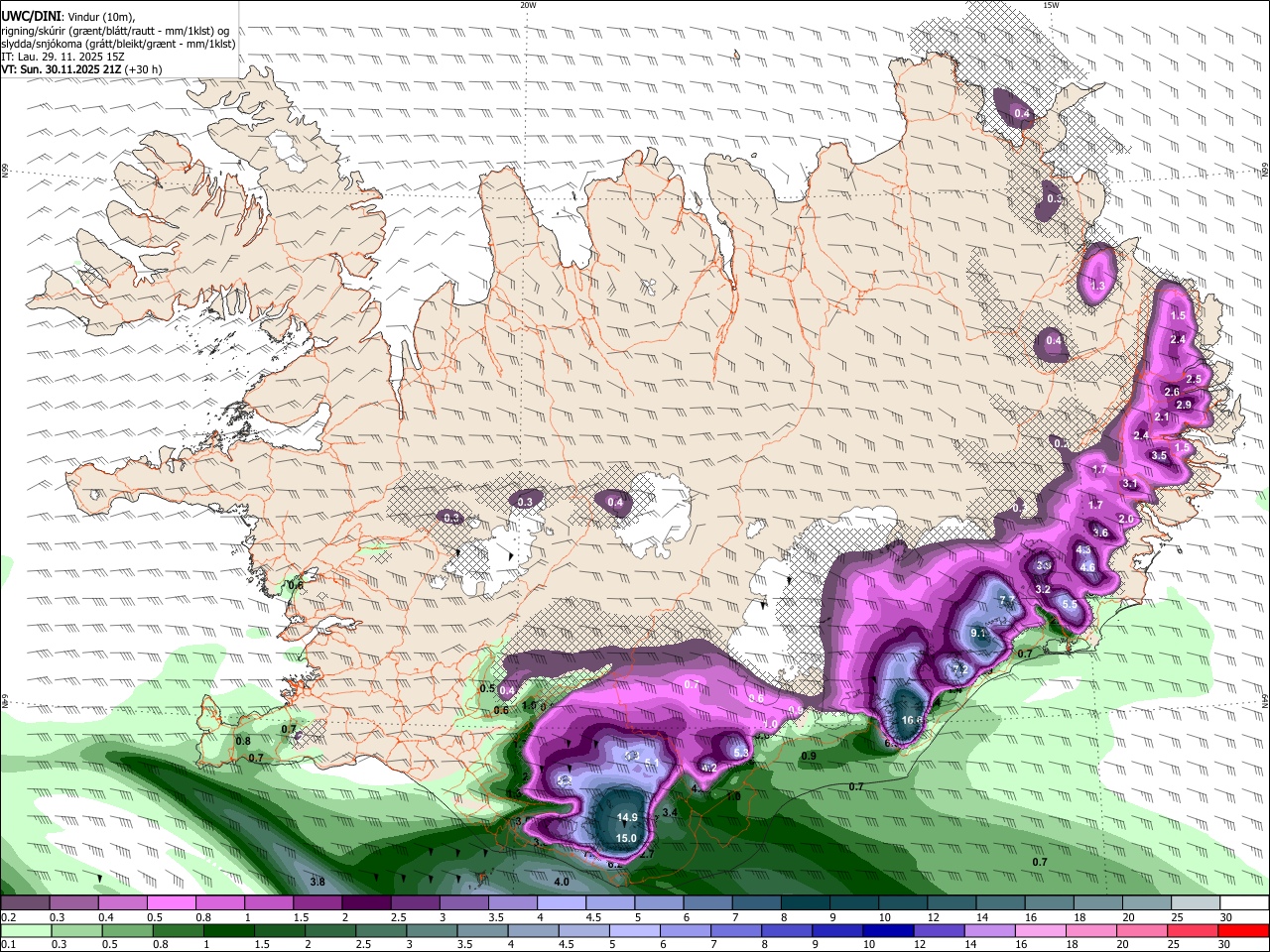Click the '15W' longitude label
Screen dimensions: 1270x952
tap(1051, 5)
